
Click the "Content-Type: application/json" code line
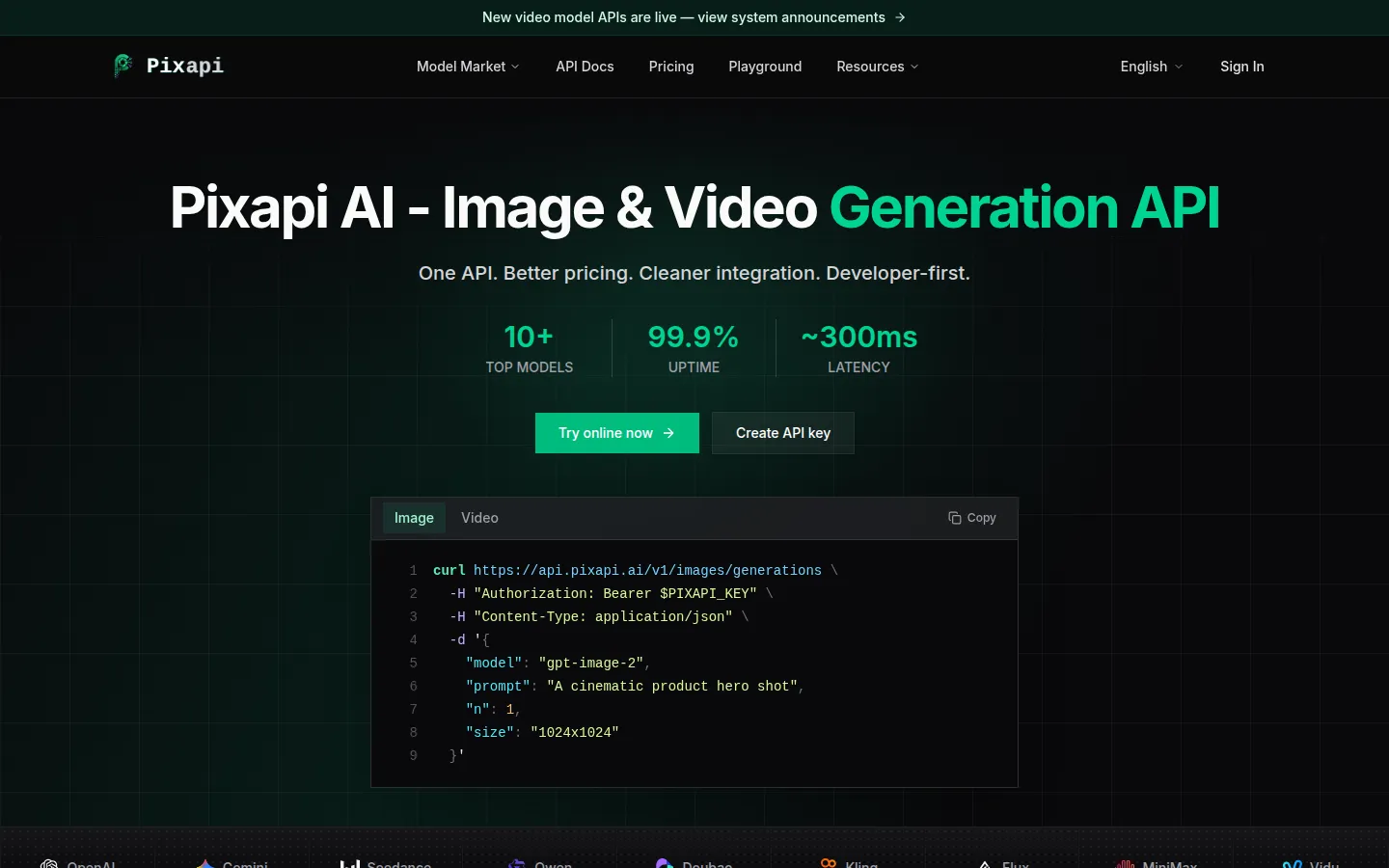(x=599, y=617)
